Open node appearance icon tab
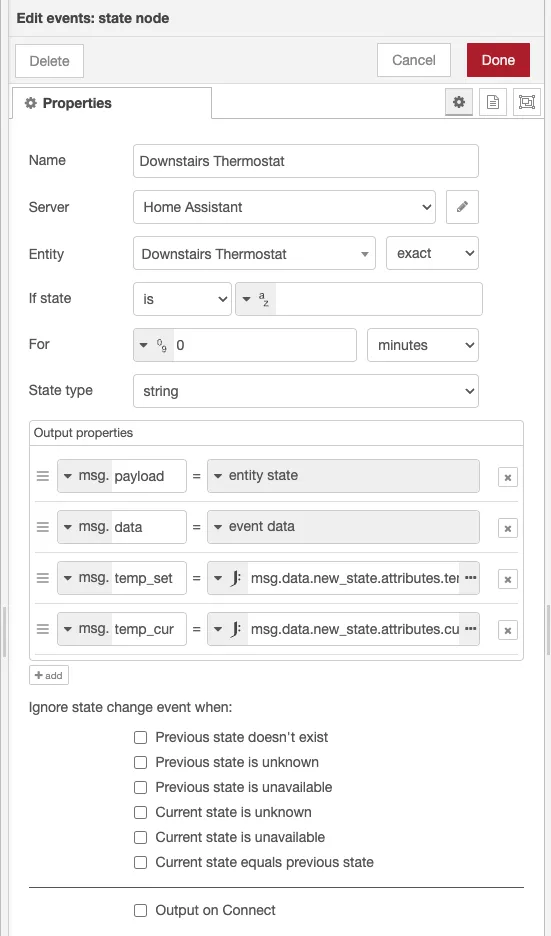The height and width of the screenshot is (936, 551). click(527, 102)
